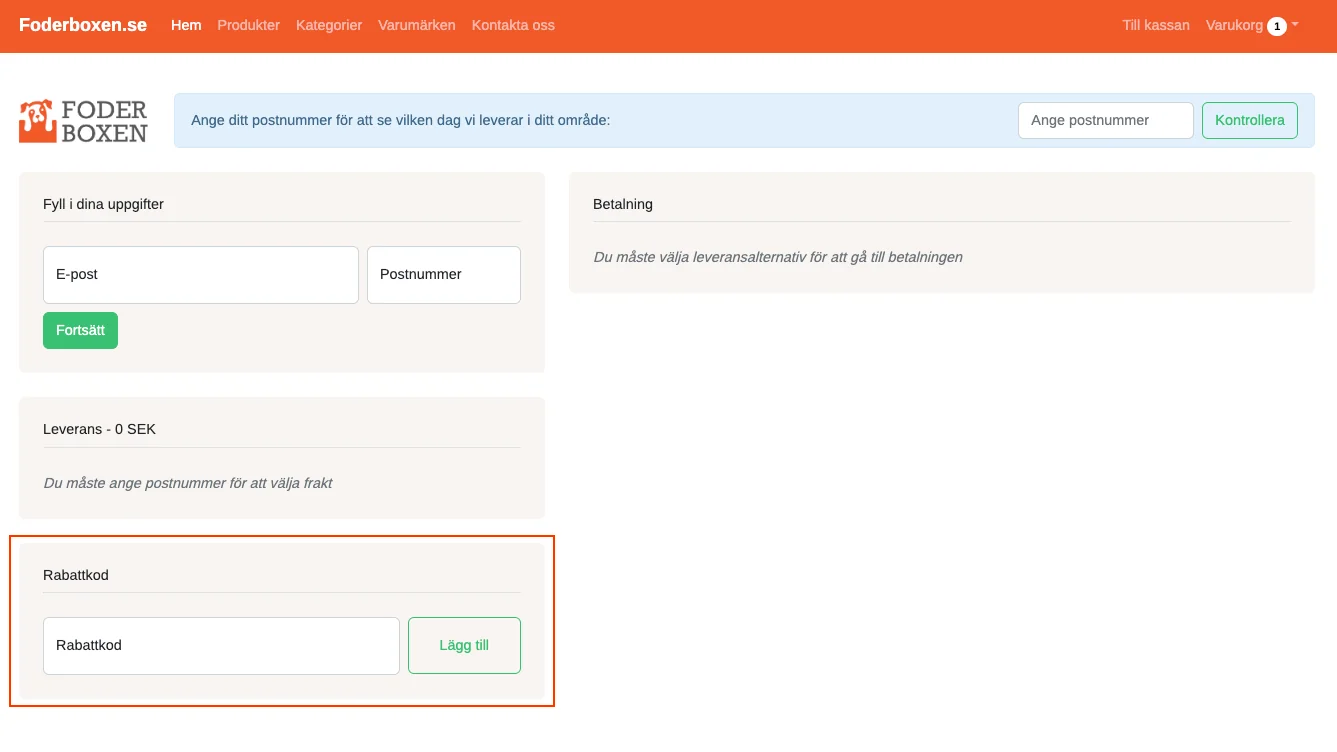Click the cart item count badge

click(1276, 26)
